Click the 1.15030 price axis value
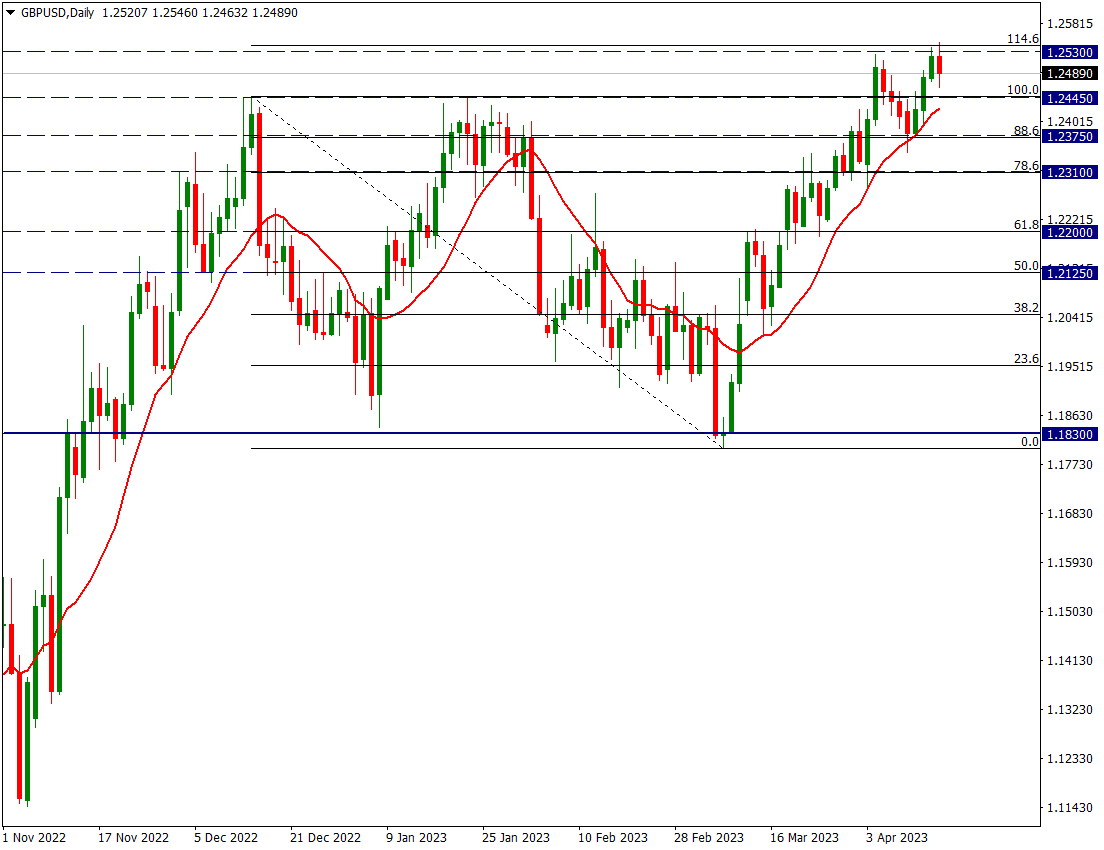Image resolution: width=1104 pixels, height=850 pixels. 1070,611
